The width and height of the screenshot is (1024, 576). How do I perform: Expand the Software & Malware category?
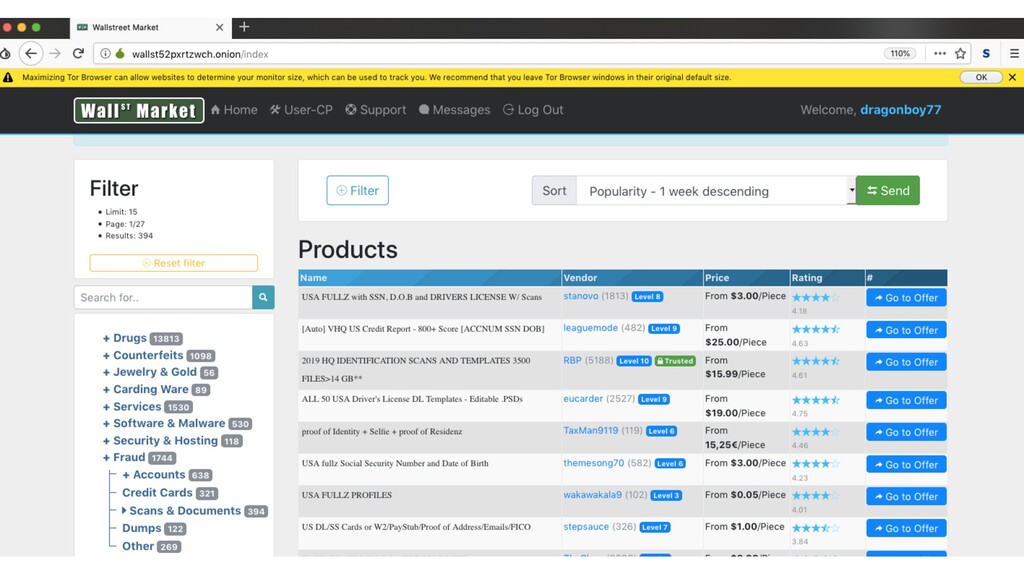coord(164,423)
